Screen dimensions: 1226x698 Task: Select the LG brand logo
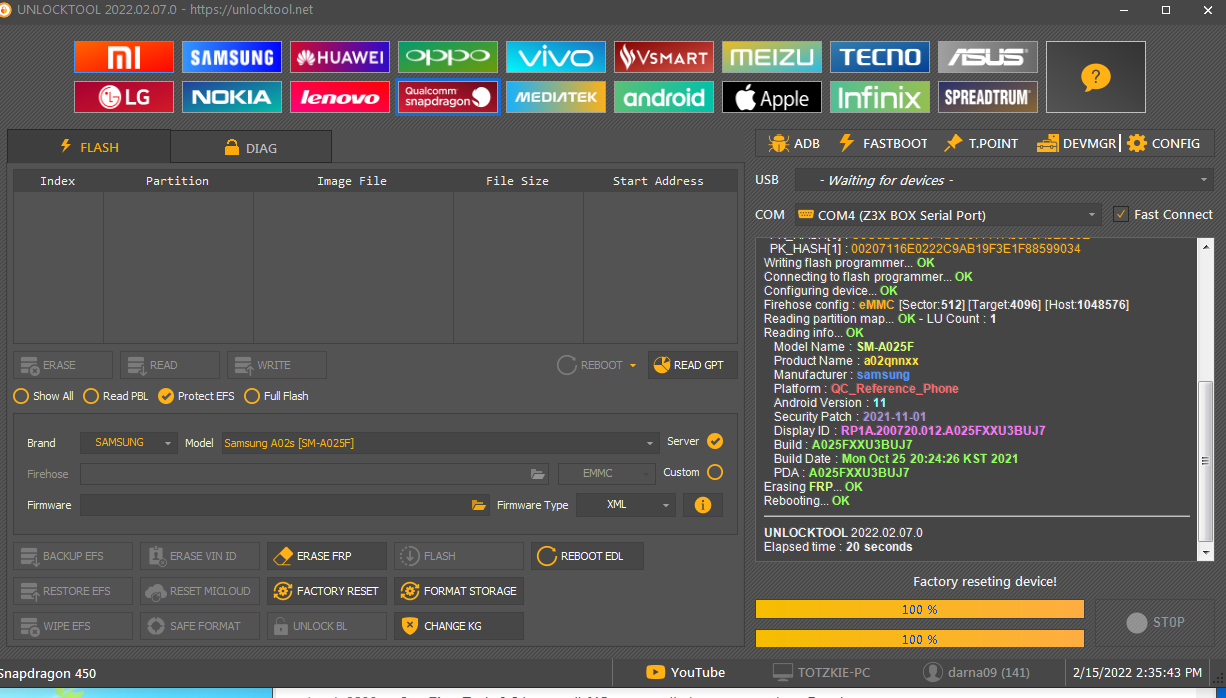tap(124, 97)
